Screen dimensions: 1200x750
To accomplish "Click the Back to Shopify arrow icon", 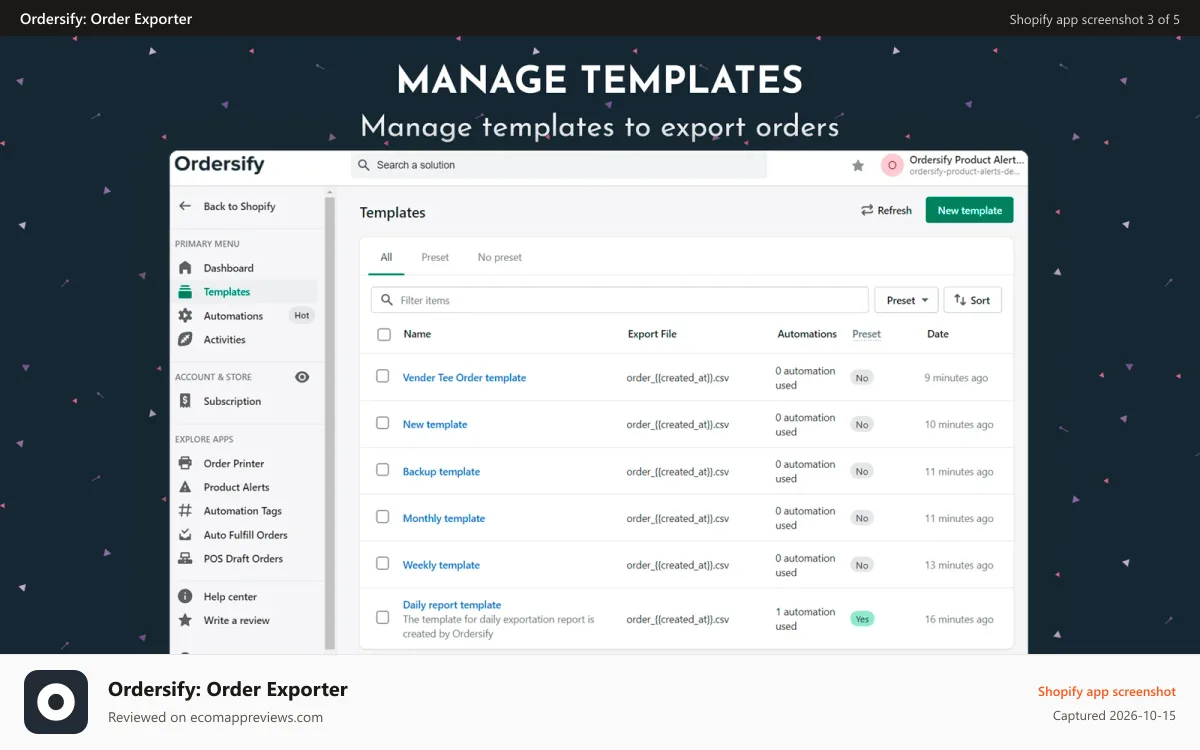I will coord(185,206).
